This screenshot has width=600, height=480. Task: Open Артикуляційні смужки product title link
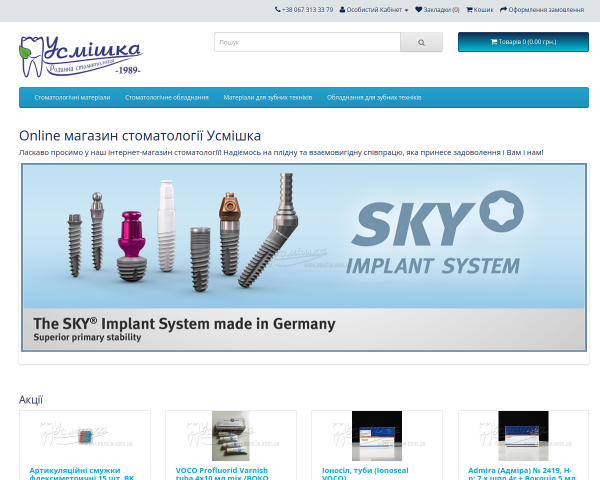pos(82,474)
